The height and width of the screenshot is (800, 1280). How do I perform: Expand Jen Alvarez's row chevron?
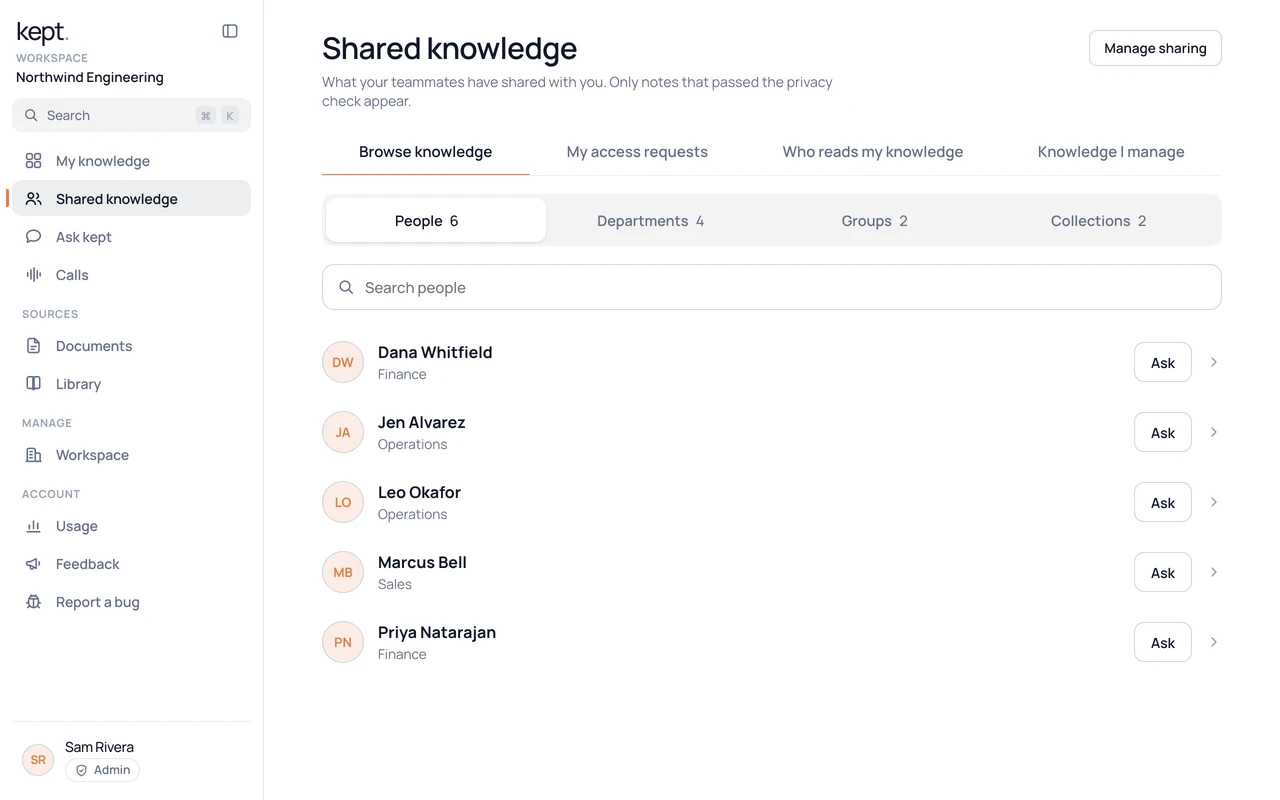point(1214,432)
